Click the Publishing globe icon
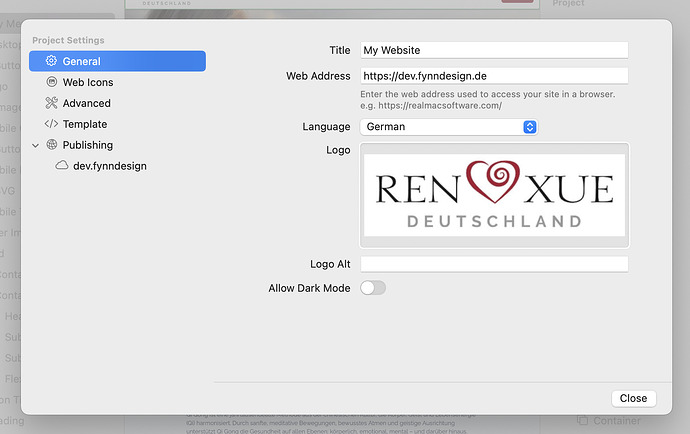The image size is (690, 434). point(51,144)
